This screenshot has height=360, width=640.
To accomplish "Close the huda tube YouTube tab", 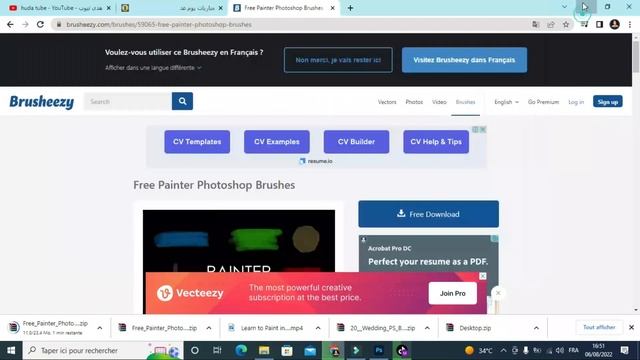I will tap(109, 8).
